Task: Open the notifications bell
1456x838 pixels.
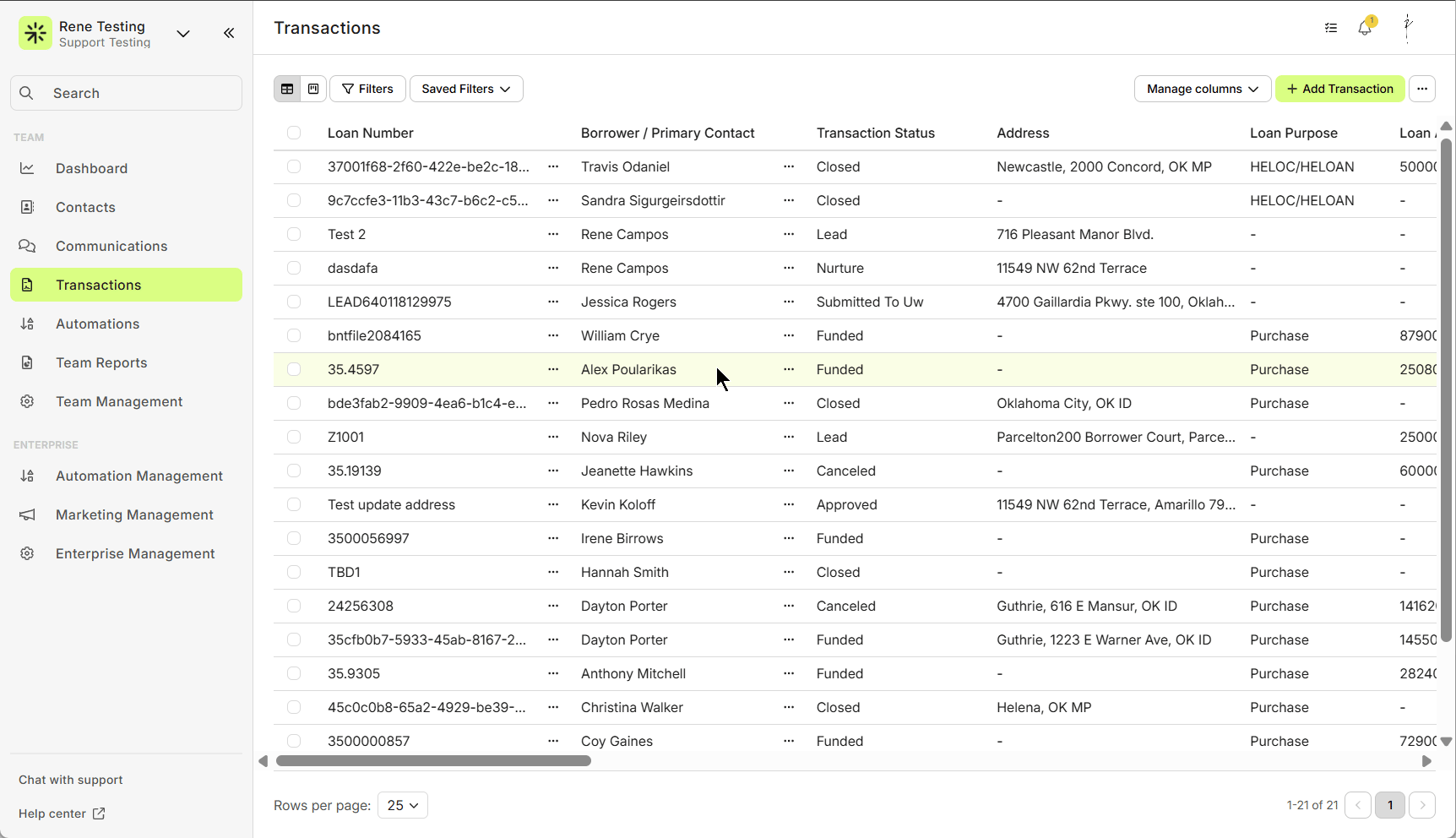Action: (1365, 28)
